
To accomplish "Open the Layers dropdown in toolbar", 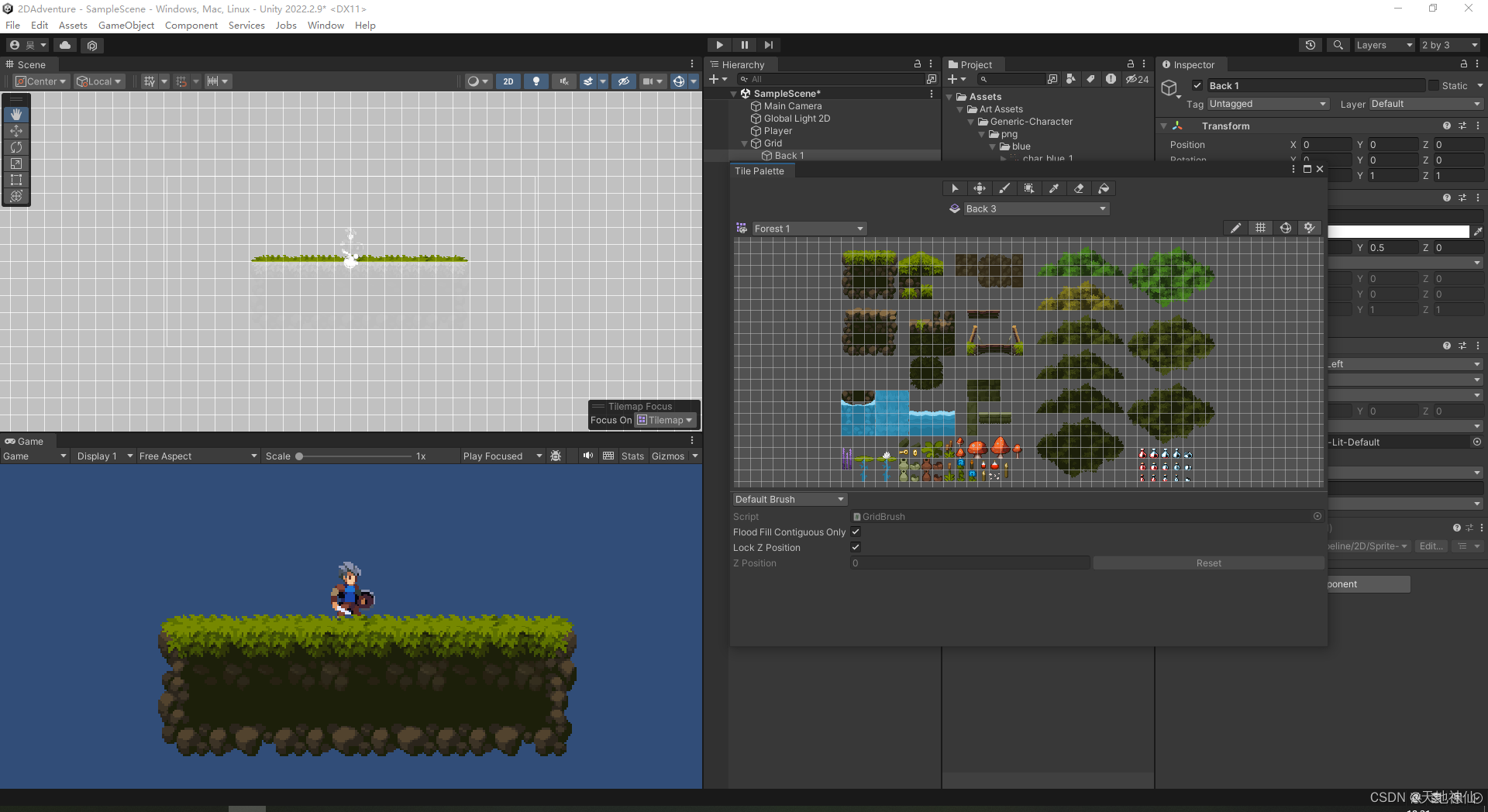I will click(1384, 45).
